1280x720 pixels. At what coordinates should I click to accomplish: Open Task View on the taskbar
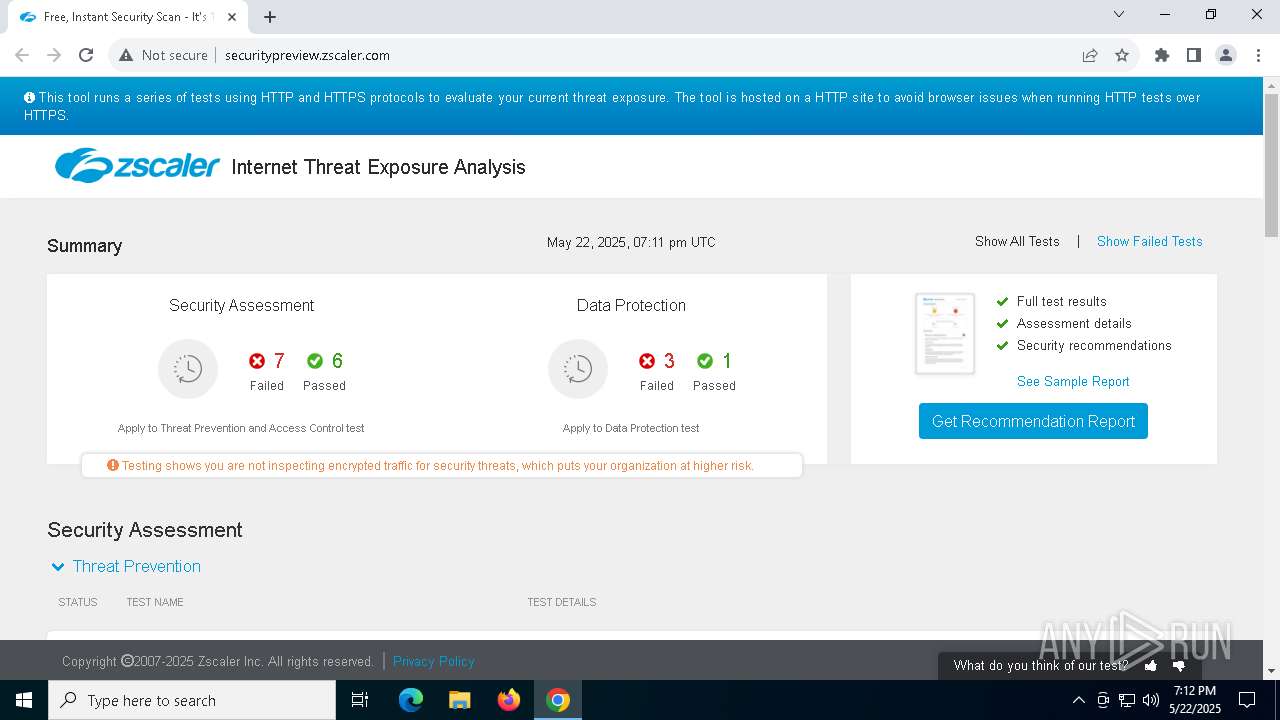coord(360,700)
